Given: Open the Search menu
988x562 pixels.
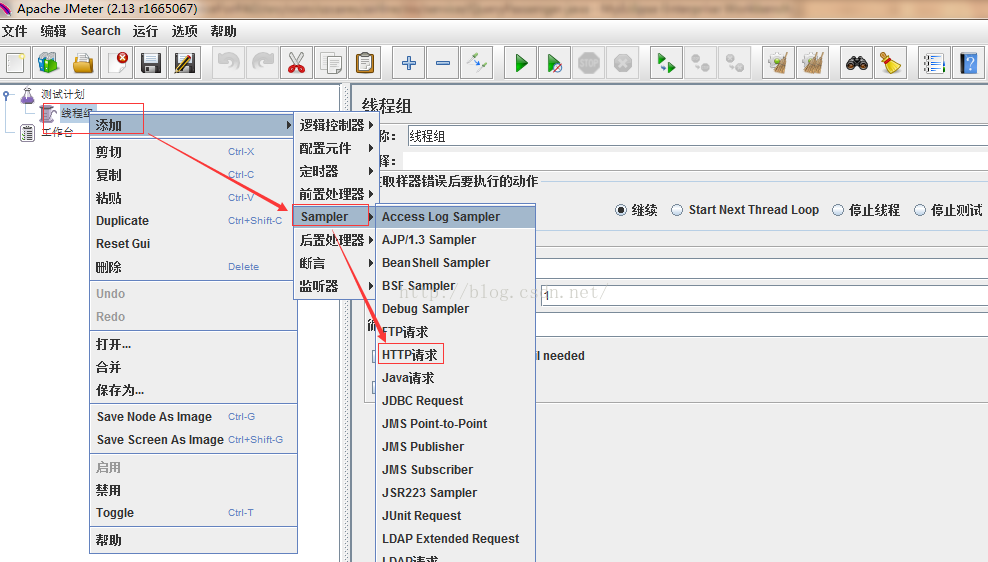Looking at the screenshot, I should click(x=101, y=31).
